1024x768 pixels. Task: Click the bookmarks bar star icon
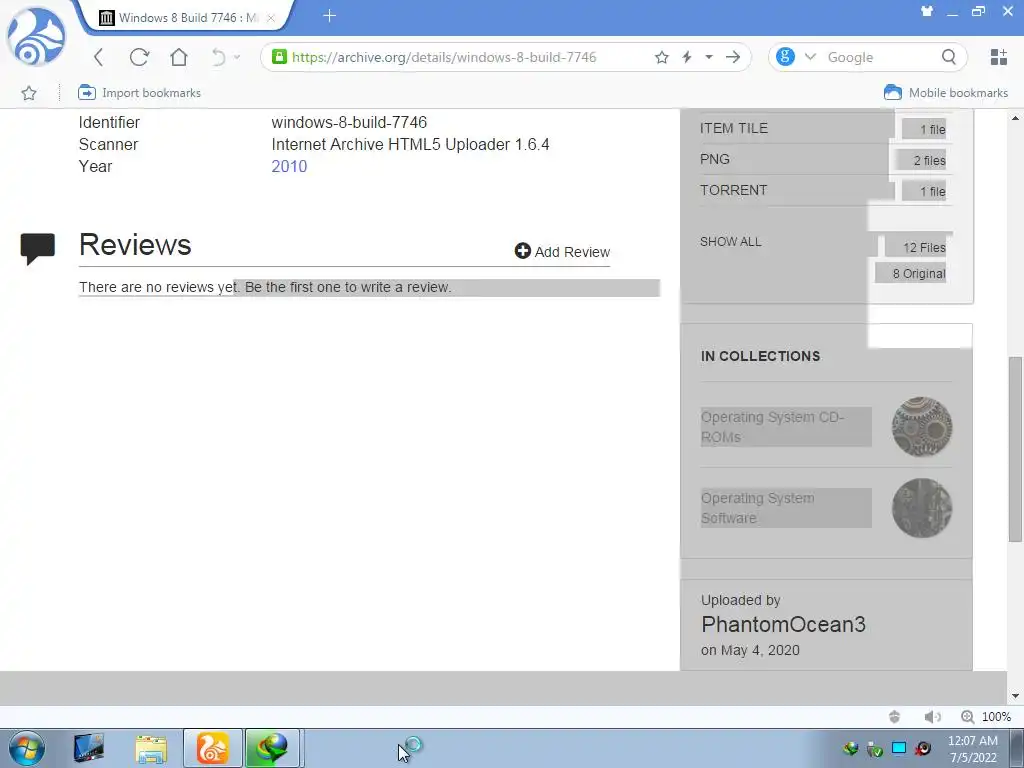(29, 93)
